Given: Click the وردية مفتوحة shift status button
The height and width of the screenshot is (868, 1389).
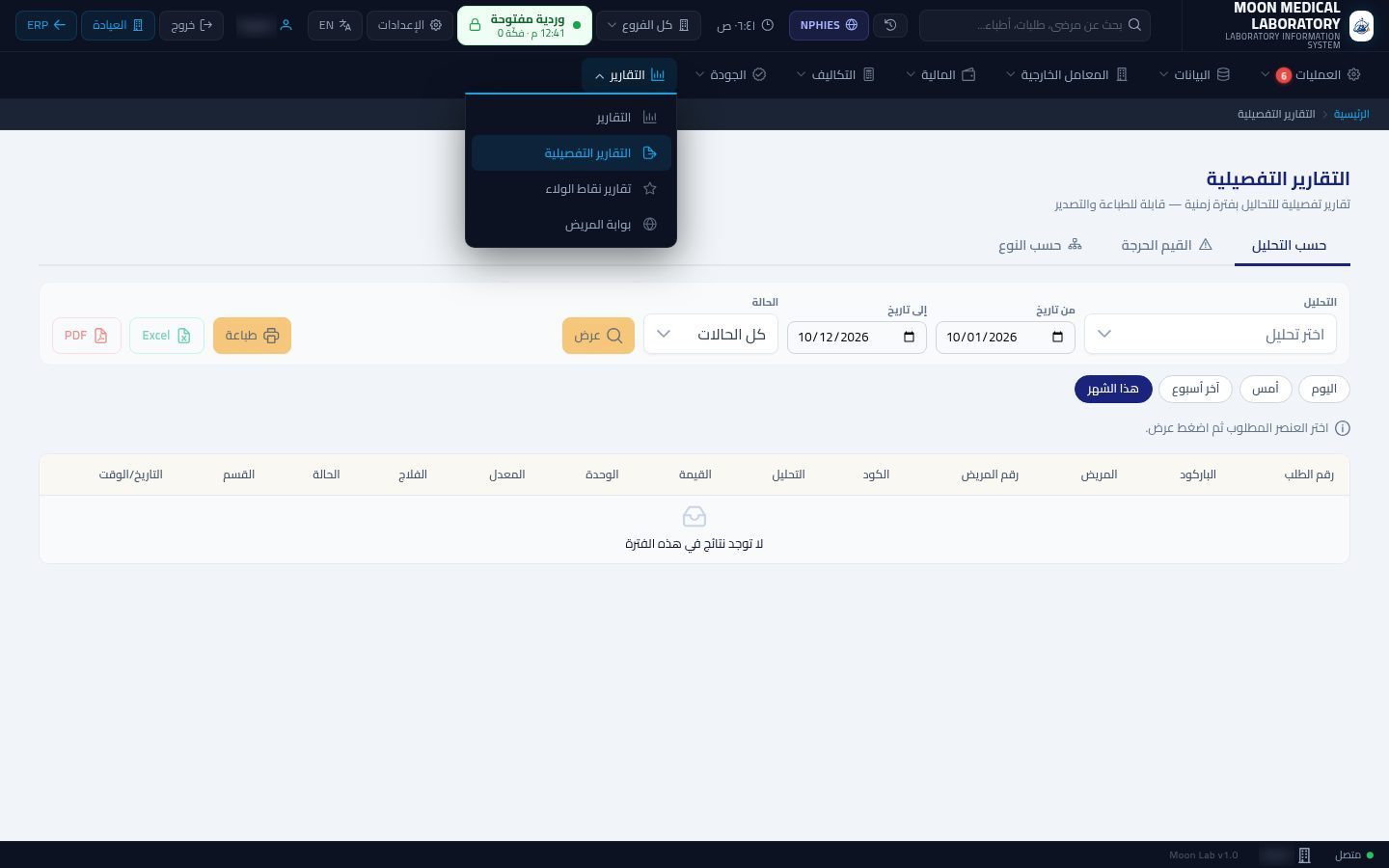Looking at the screenshot, I should 525,25.
